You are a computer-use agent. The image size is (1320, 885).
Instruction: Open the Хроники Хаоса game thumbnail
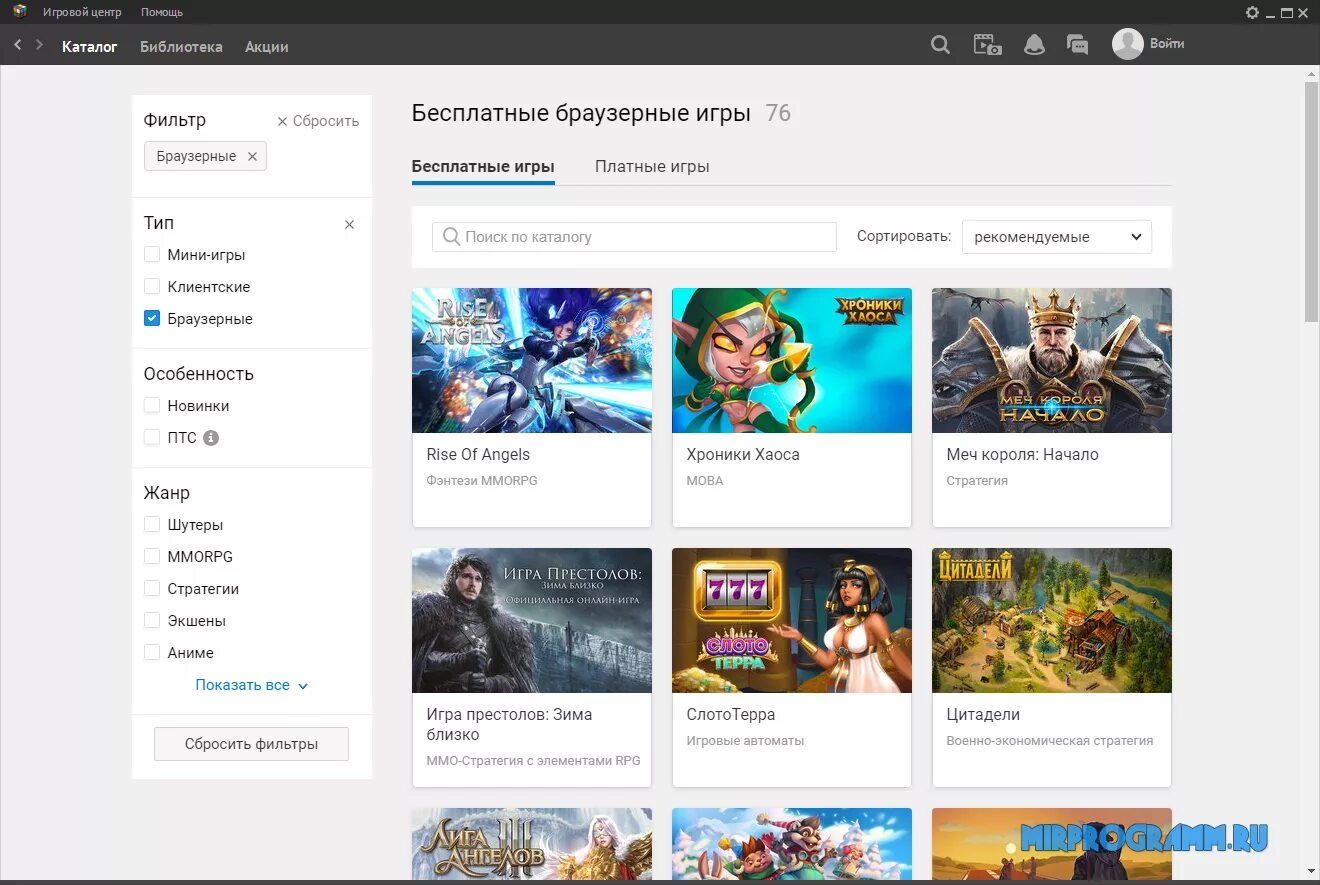coord(792,361)
